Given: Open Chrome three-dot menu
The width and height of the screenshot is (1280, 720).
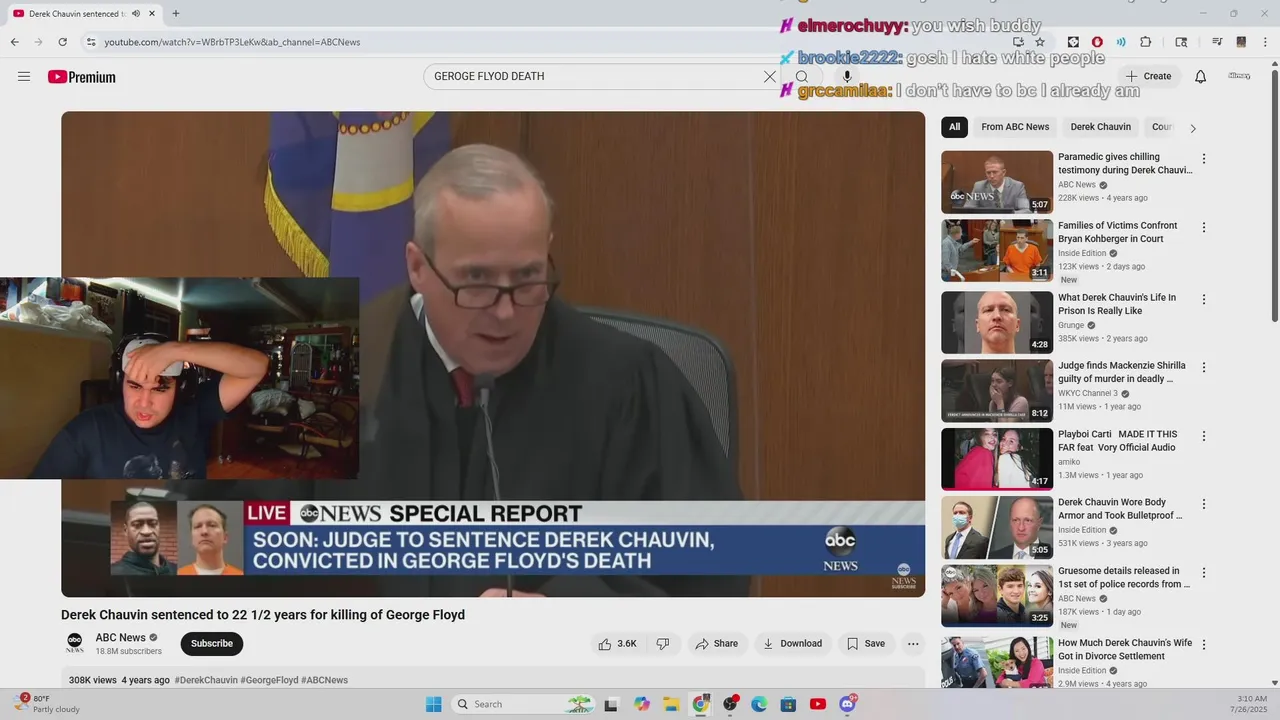Looking at the screenshot, I should coord(1265,42).
